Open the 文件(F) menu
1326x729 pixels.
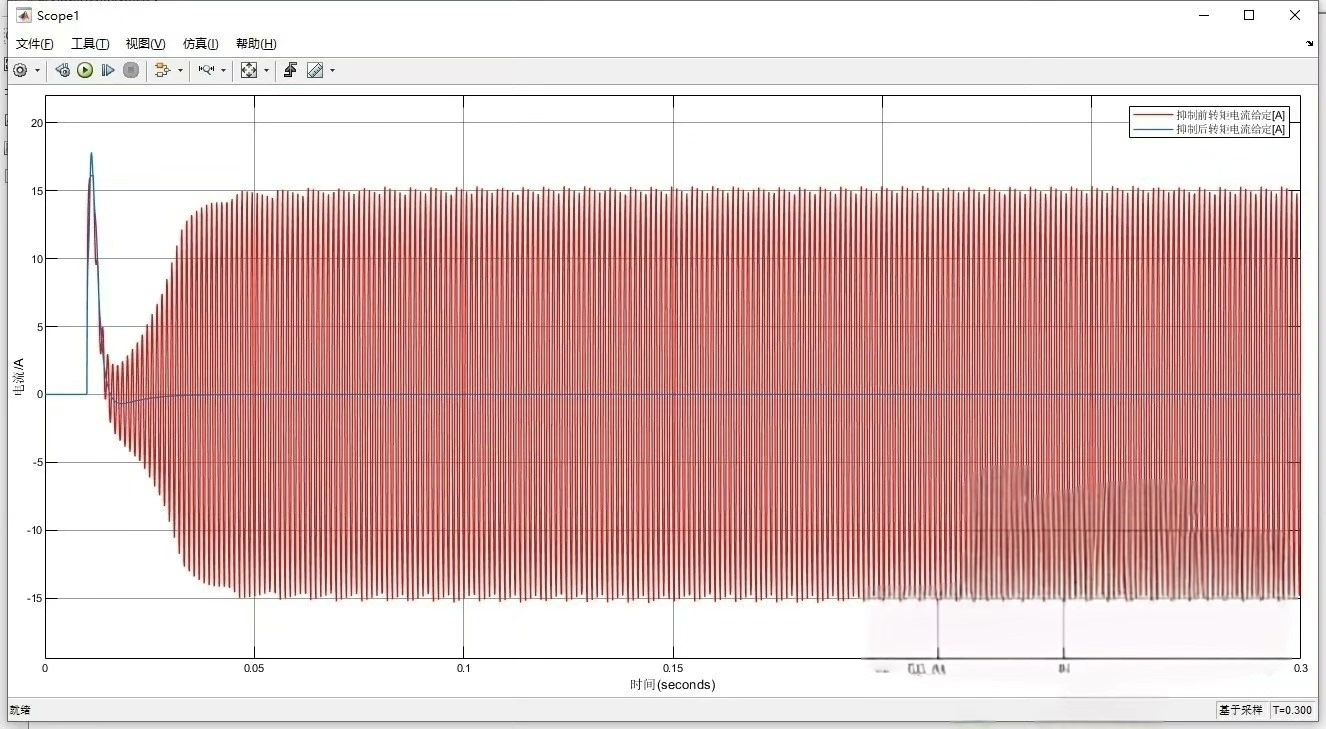click(x=35, y=44)
